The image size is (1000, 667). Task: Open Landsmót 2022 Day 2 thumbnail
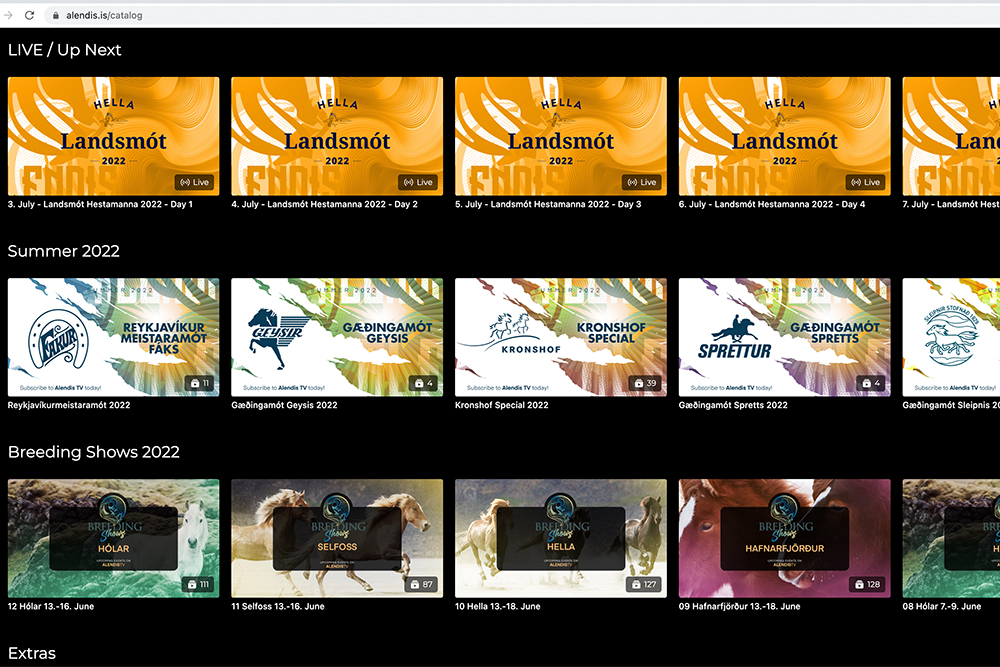click(337, 136)
